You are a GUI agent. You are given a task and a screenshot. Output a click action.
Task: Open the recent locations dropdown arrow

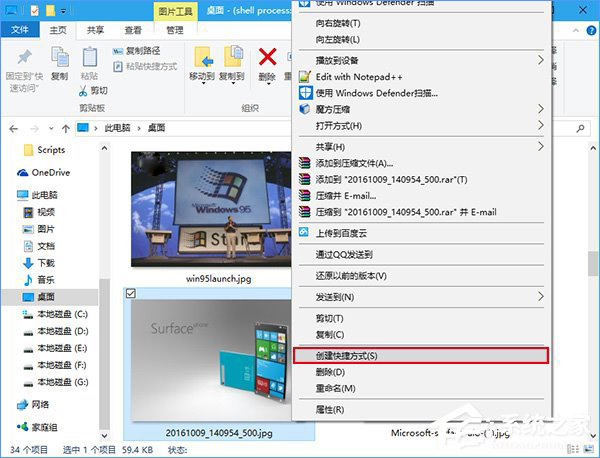tap(51, 129)
